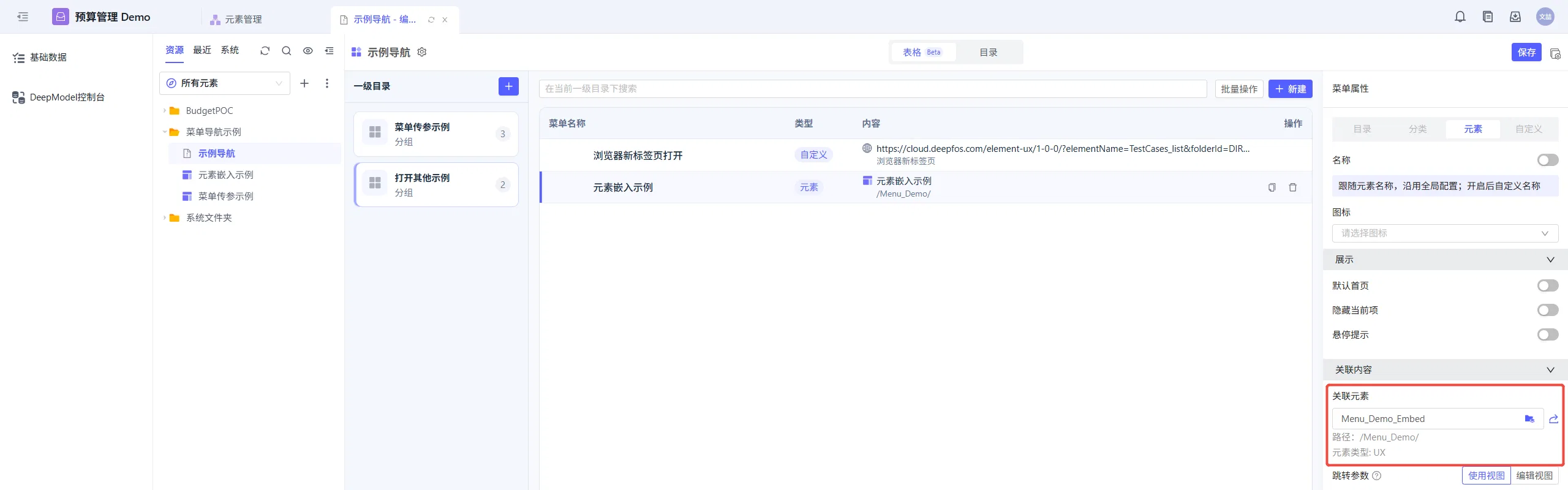1568x490 pixels.
Task: Reload the 示例导航 tab icon
Action: [431, 20]
